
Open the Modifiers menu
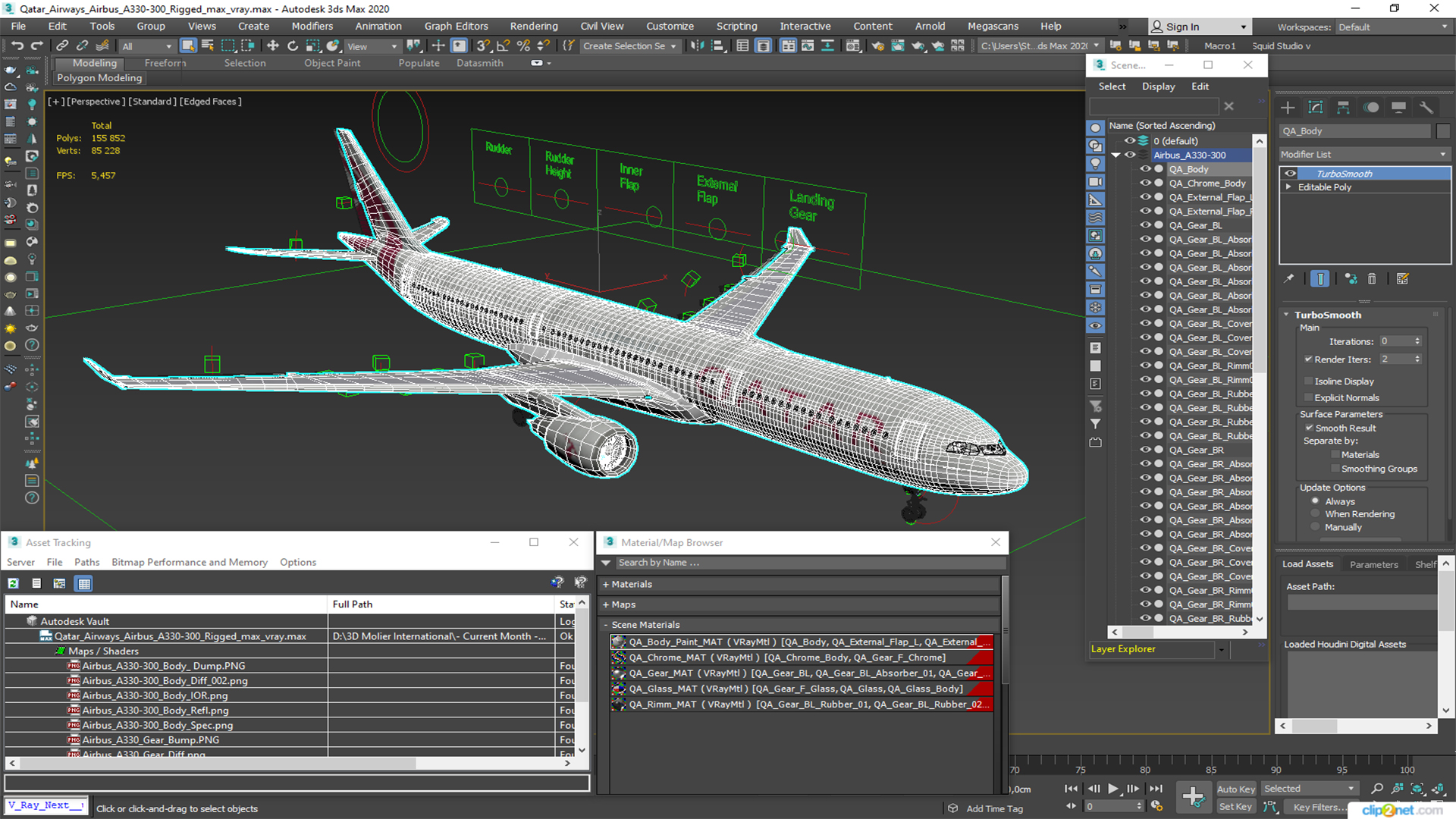312,27
